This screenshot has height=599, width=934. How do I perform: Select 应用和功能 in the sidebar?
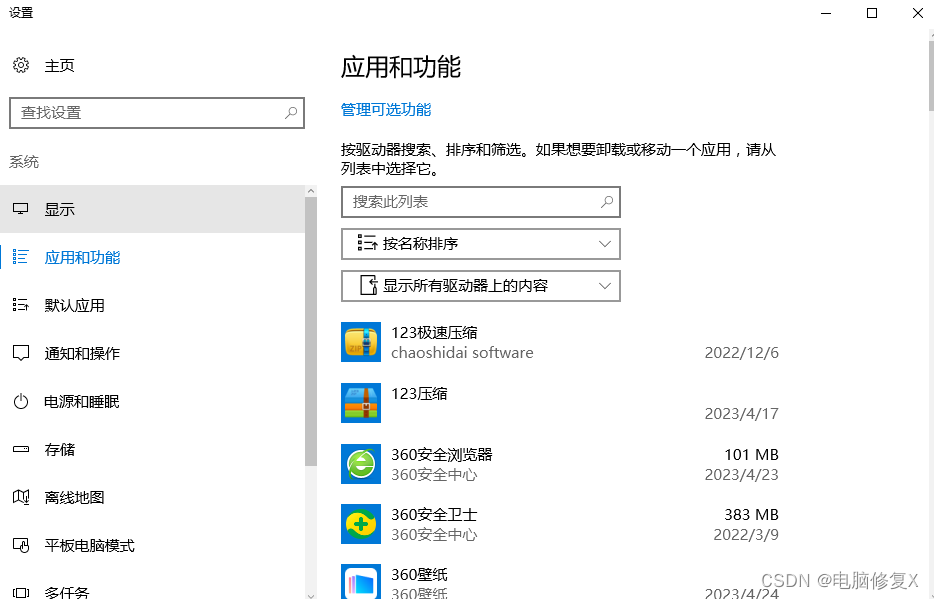(x=152, y=257)
